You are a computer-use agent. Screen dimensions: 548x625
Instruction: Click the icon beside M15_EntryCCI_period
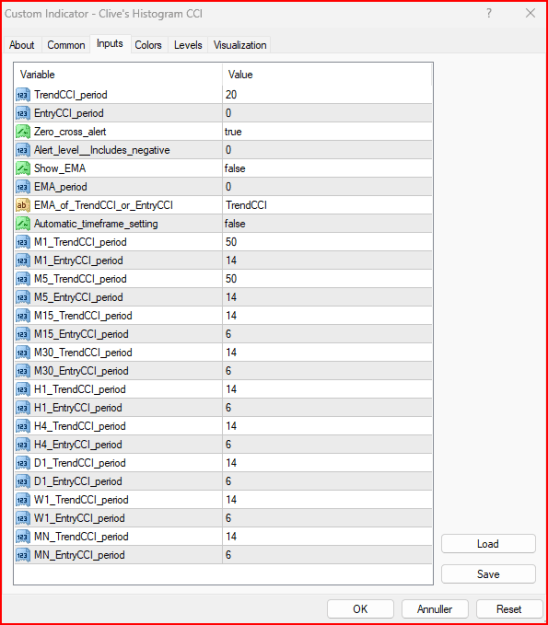coord(23,334)
